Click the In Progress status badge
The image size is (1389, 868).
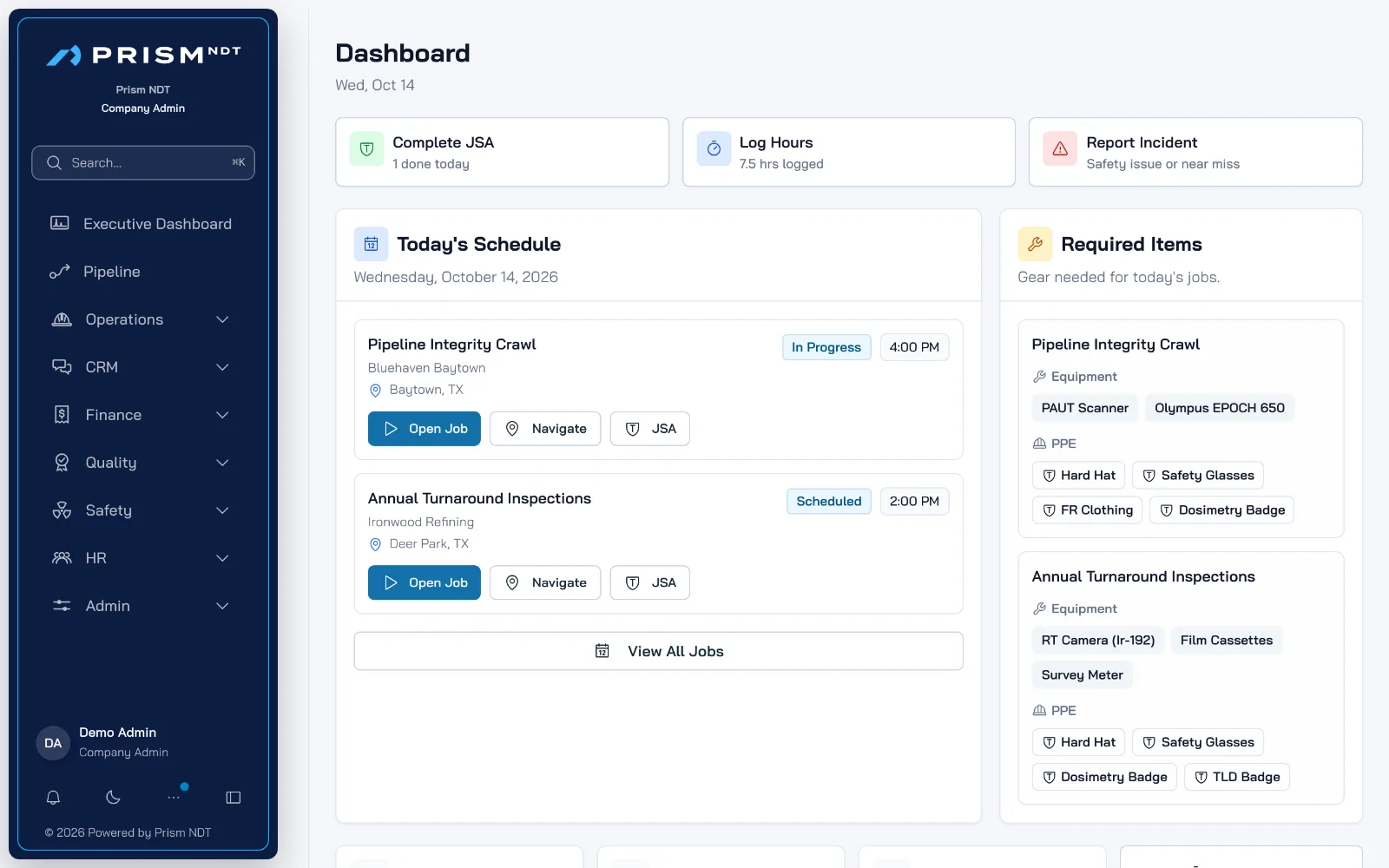coord(826,347)
